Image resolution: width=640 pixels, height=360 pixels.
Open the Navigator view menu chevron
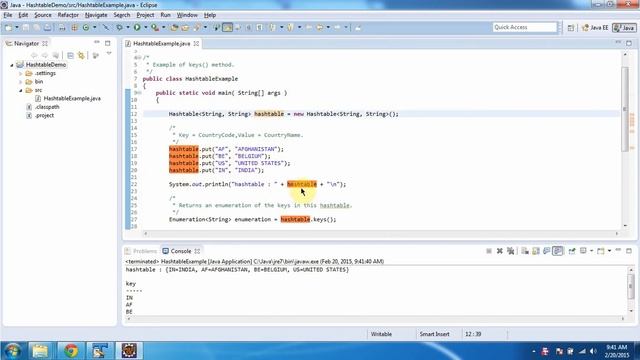109,53
